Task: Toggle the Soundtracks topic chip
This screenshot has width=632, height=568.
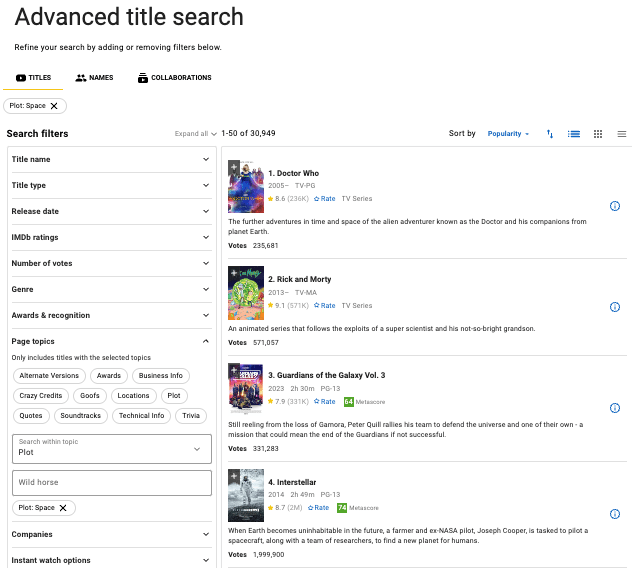Action: [80, 416]
